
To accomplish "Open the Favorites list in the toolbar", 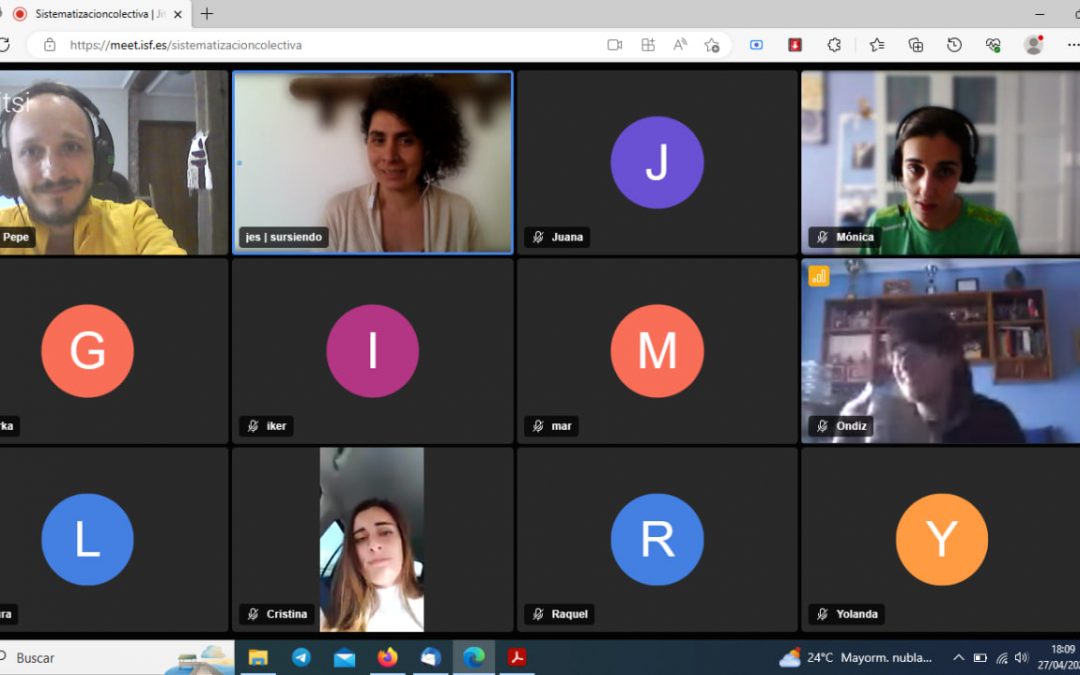I will (x=877, y=45).
